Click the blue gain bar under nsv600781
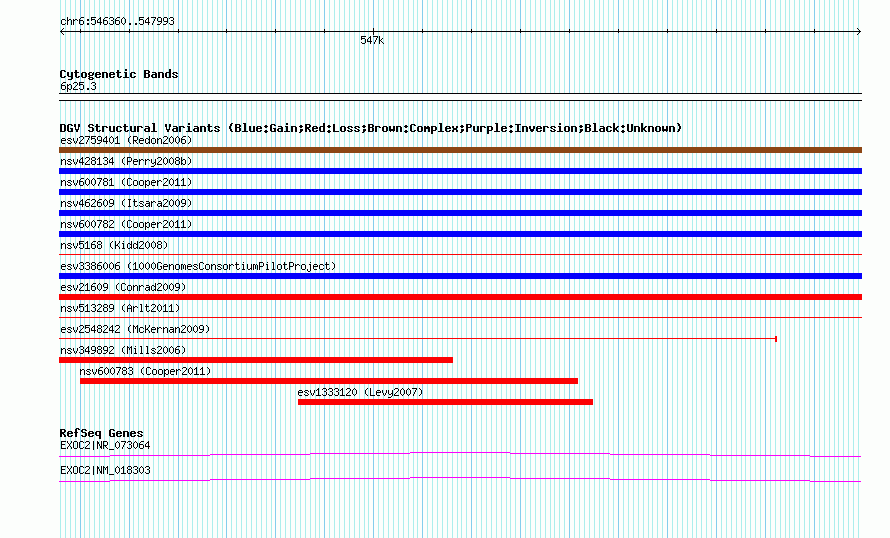Viewport: 890px width, 538px height. pos(460,192)
